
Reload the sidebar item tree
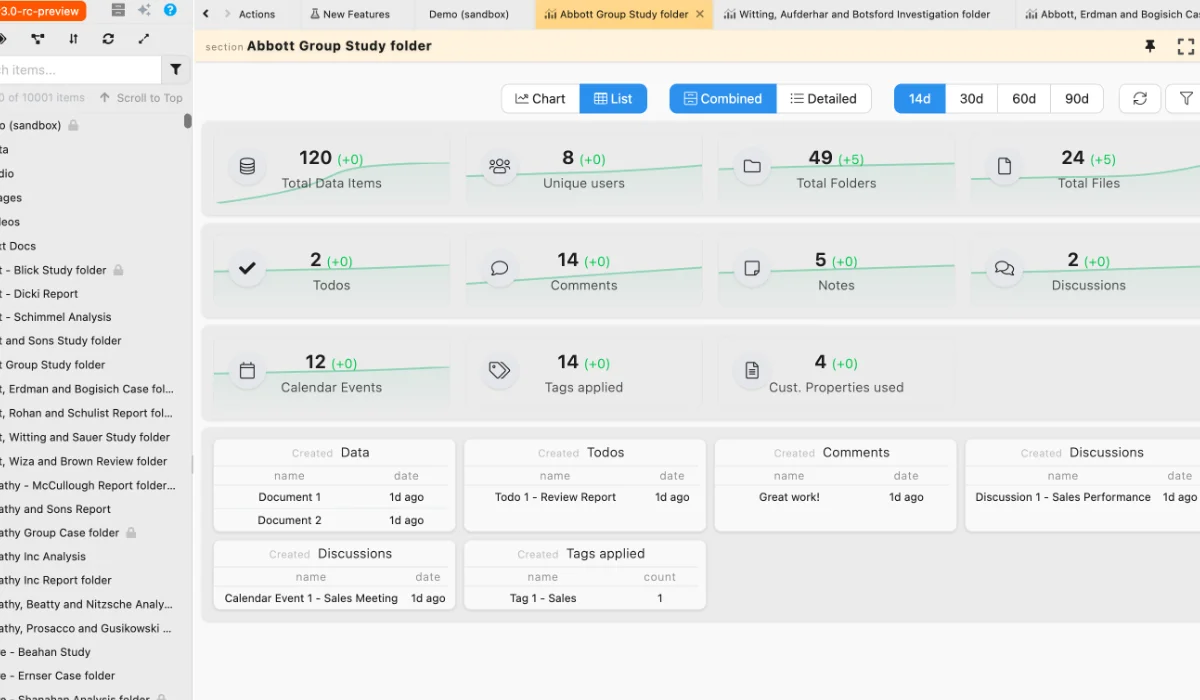tap(108, 39)
